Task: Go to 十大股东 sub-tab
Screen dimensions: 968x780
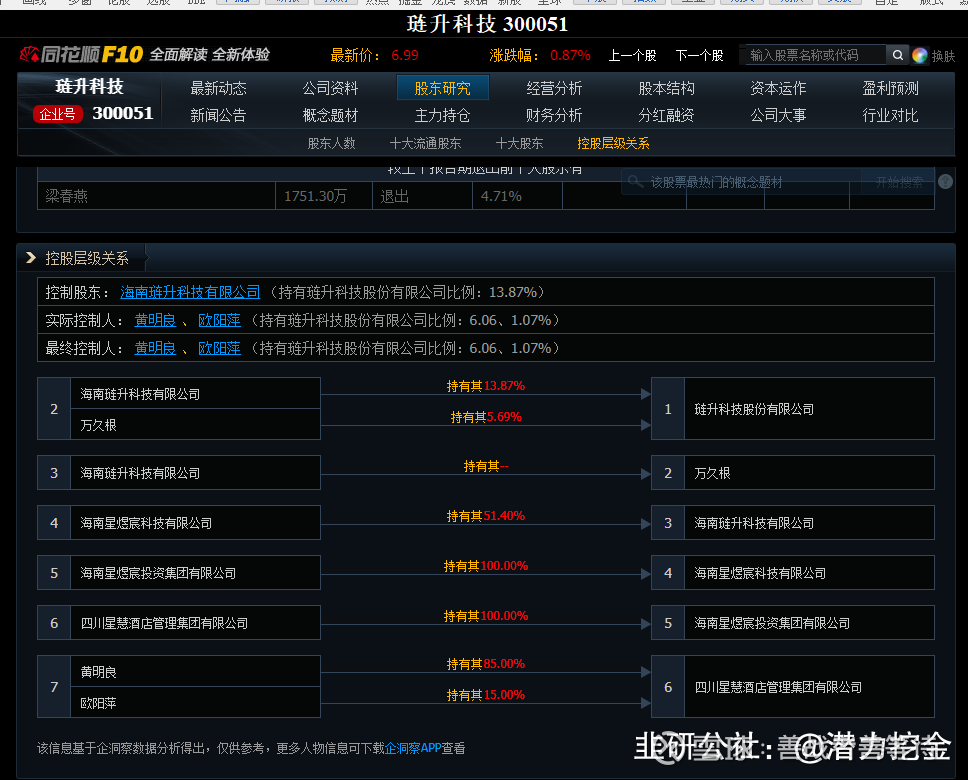Action: tap(519, 143)
